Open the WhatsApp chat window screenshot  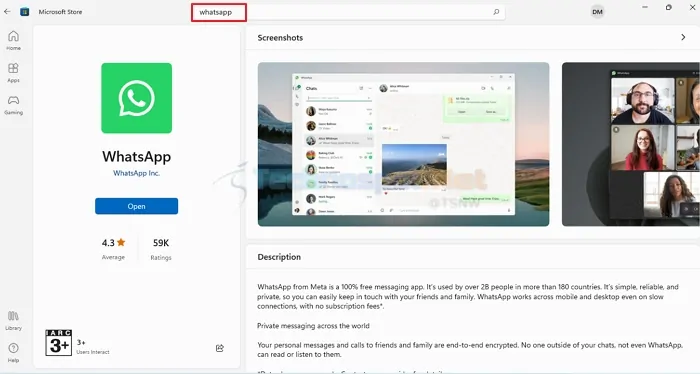click(x=404, y=144)
